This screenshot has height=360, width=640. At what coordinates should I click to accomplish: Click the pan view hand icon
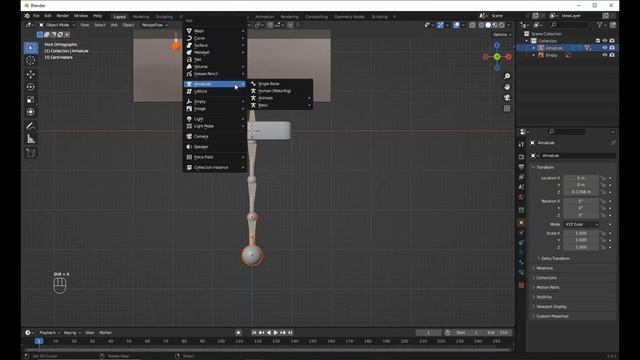(507, 87)
